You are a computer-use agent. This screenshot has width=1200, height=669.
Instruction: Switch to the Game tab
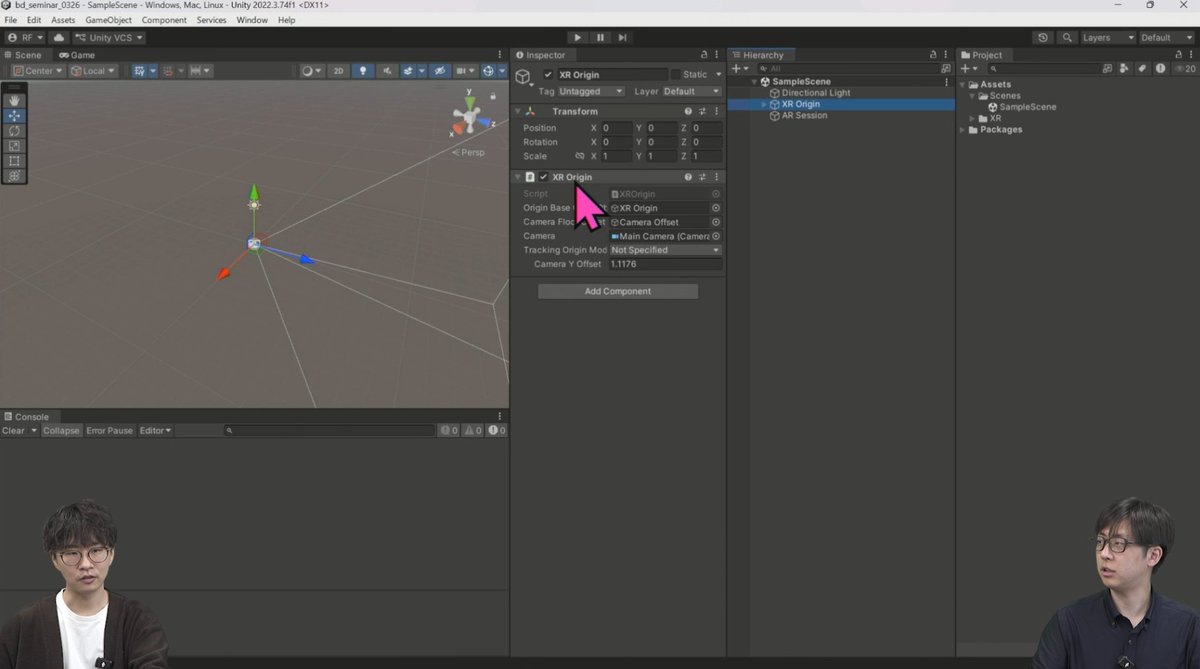(x=77, y=55)
